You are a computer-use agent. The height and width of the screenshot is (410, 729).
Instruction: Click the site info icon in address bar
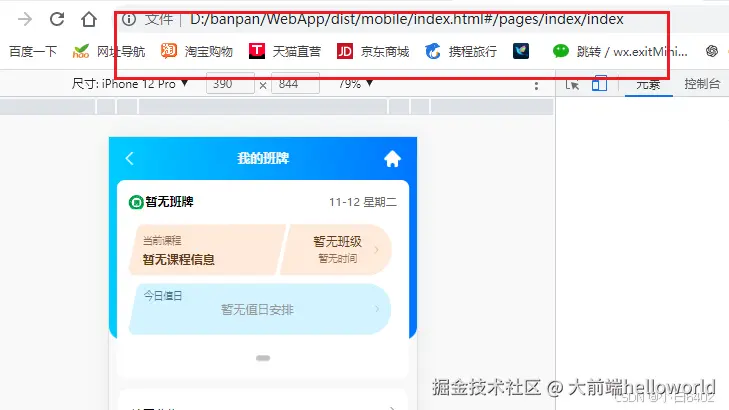tap(129, 20)
